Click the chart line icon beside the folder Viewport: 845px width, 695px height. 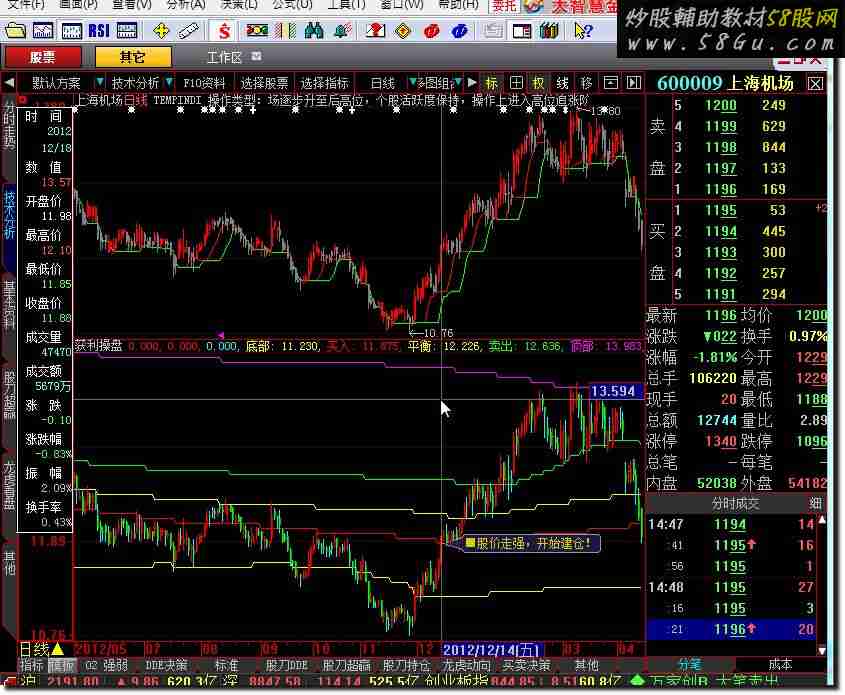click(x=43, y=31)
